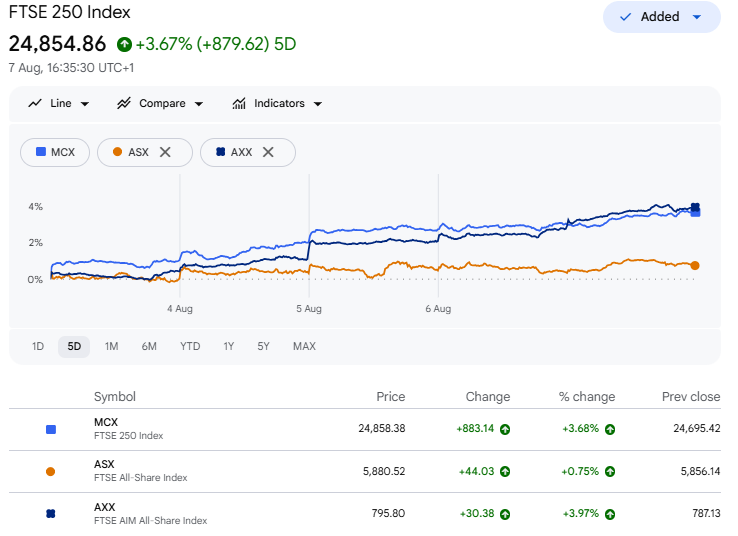
Task: Remove ASX comparison with its X
Action: [x=165, y=152]
